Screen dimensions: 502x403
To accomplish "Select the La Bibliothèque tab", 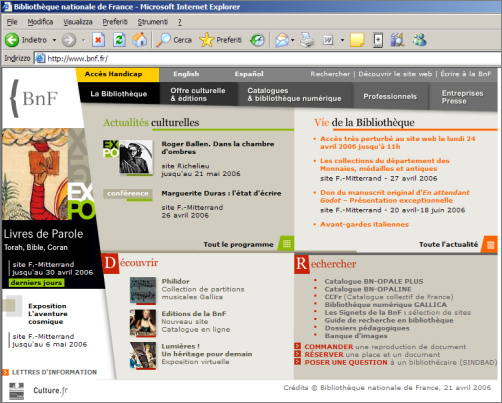I will (x=119, y=94).
